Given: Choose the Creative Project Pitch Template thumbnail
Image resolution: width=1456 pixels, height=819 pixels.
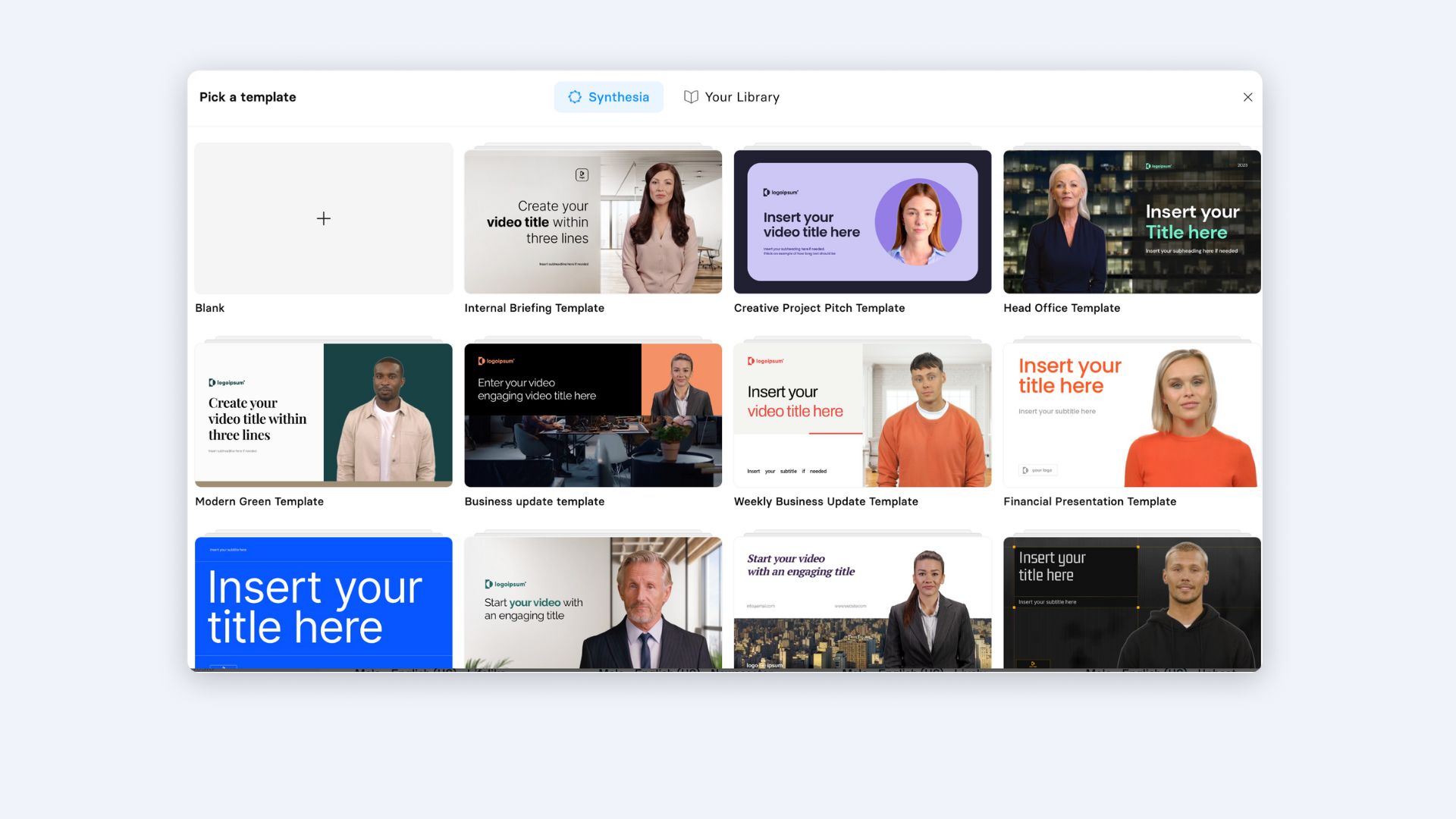Looking at the screenshot, I should (x=862, y=221).
